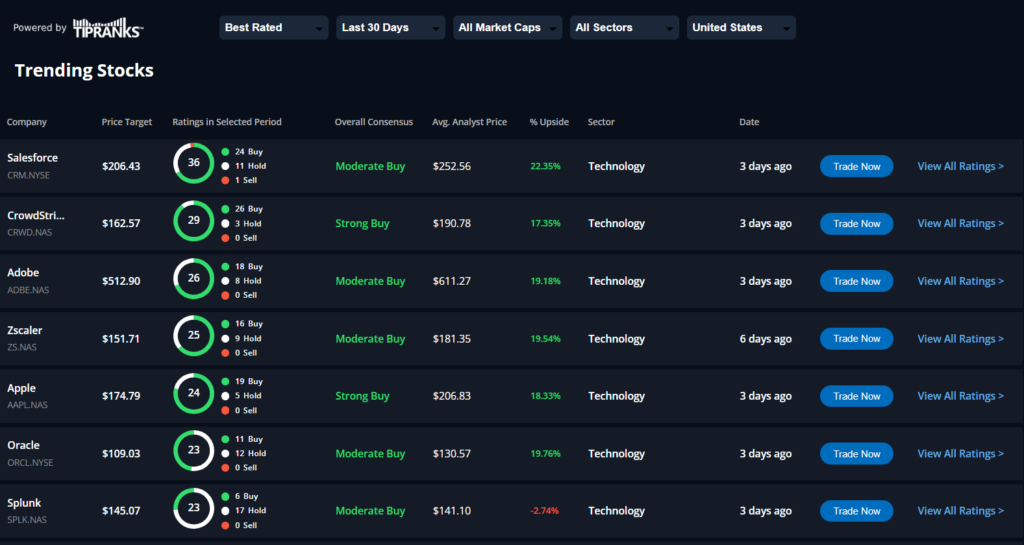Click Zscaler's 25 ratings donut chart
The image size is (1024, 545).
tap(194, 335)
